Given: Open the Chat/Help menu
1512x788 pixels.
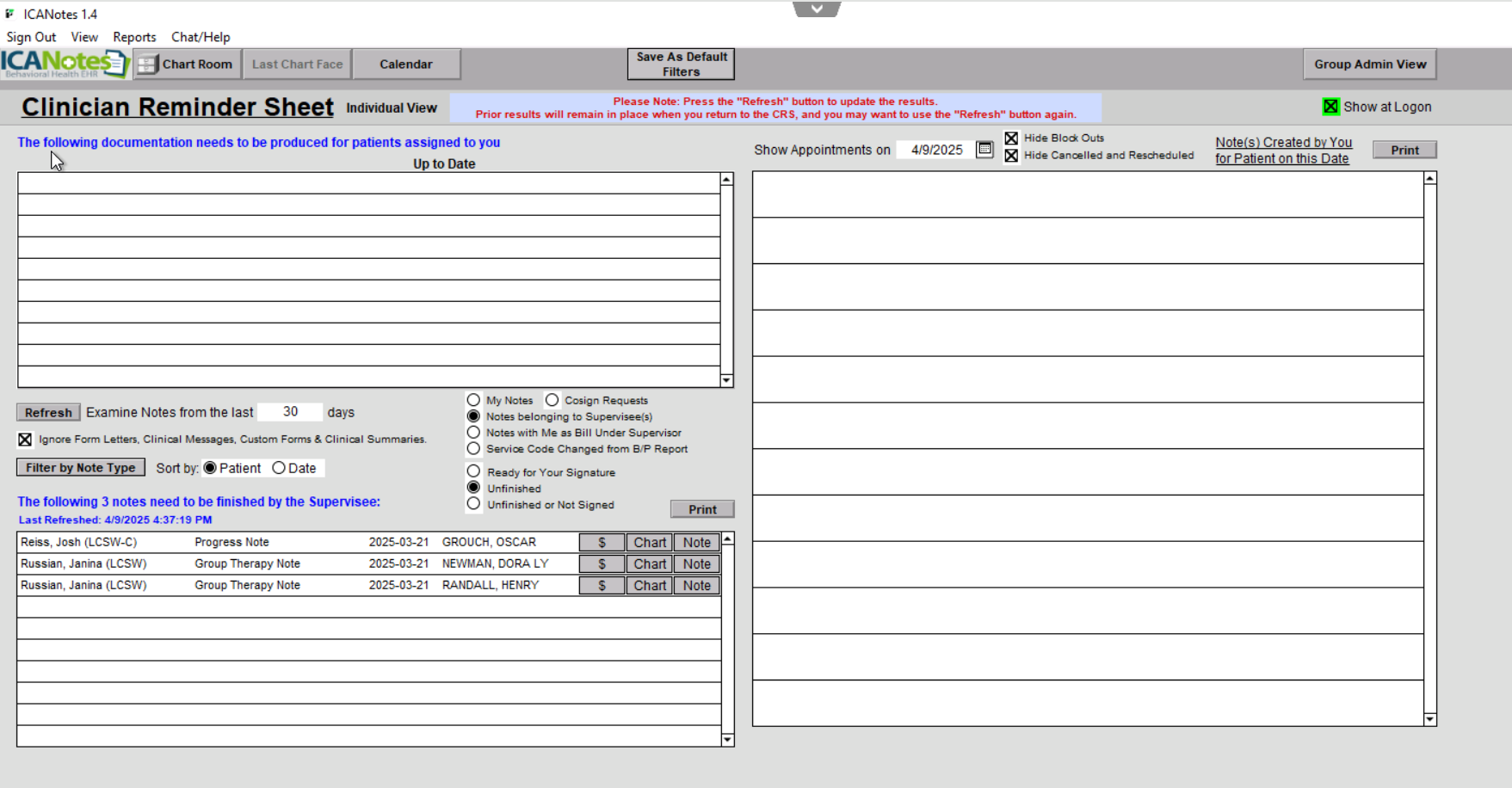Looking at the screenshot, I should coord(201,37).
